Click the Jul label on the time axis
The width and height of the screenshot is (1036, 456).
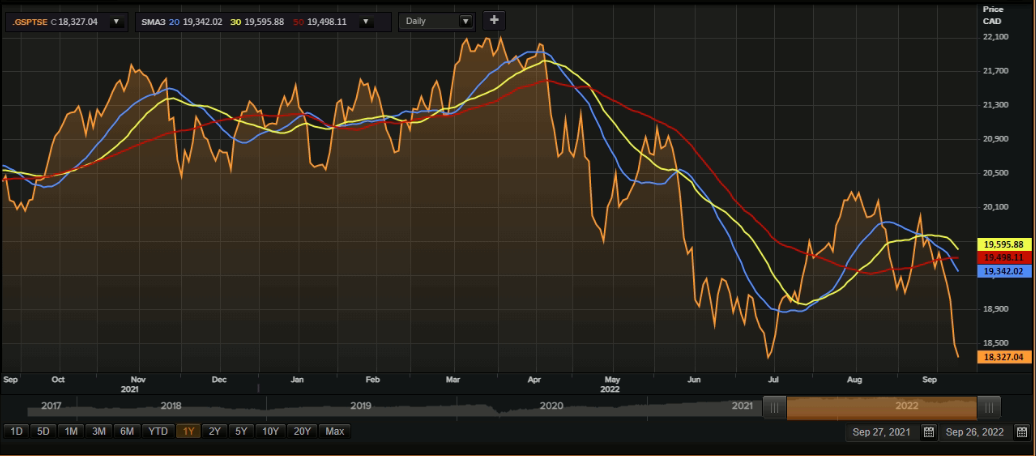point(772,380)
